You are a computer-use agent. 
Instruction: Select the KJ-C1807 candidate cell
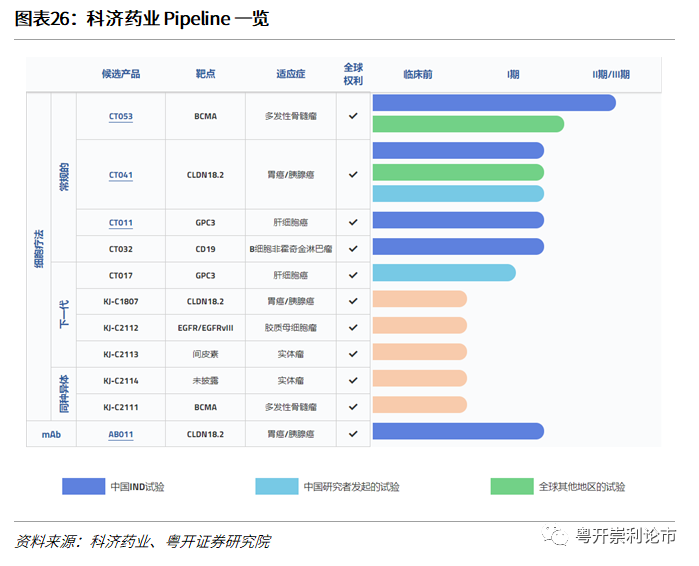[x=121, y=302]
